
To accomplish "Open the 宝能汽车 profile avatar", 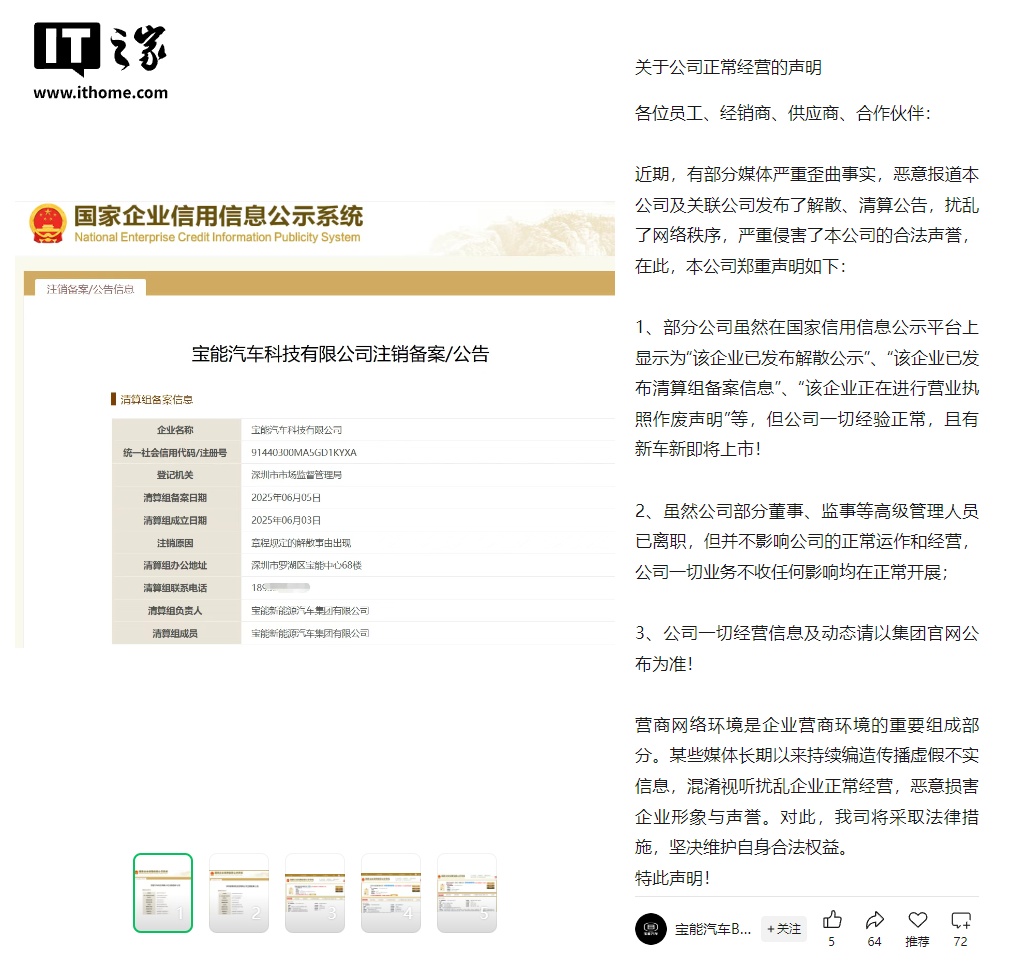I will coord(651,929).
